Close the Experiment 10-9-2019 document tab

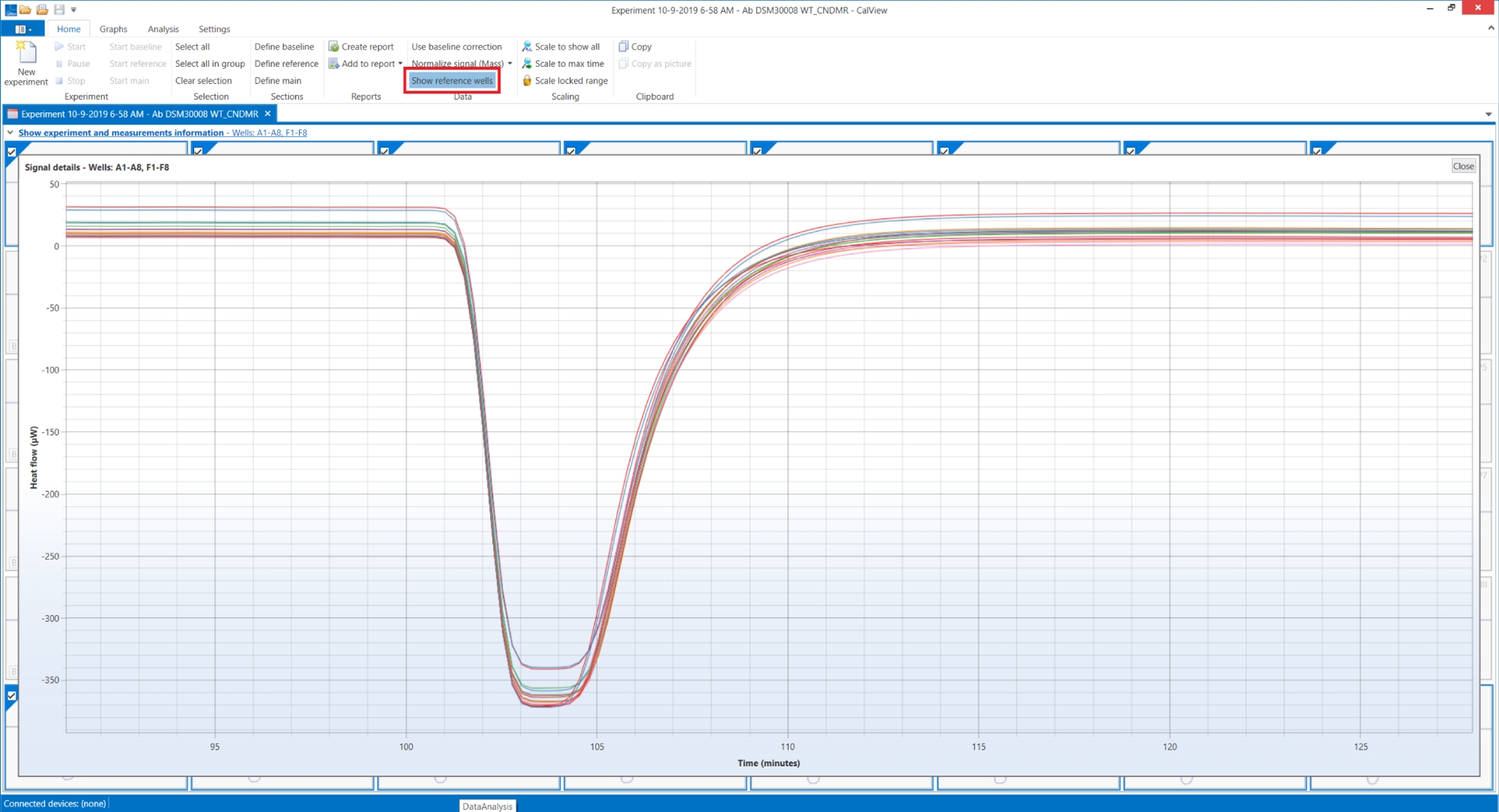[268, 114]
